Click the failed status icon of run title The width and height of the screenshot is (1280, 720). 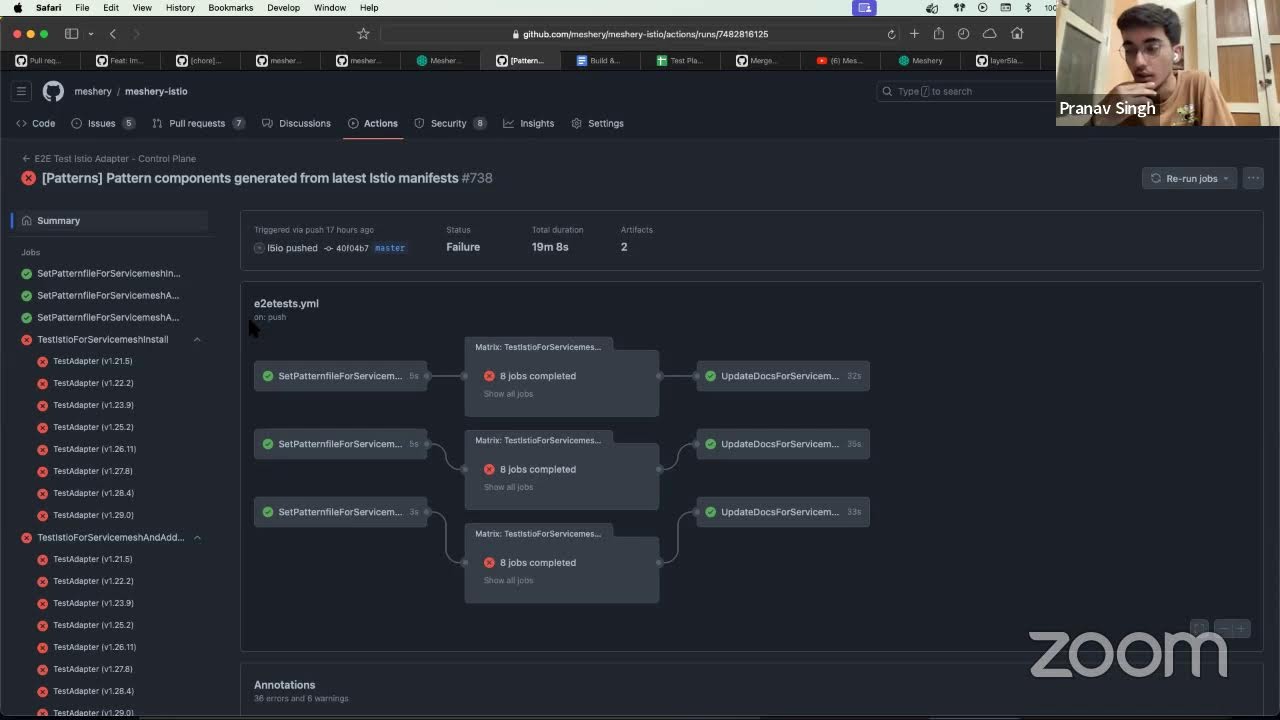pyautogui.click(x=29, y=178)
